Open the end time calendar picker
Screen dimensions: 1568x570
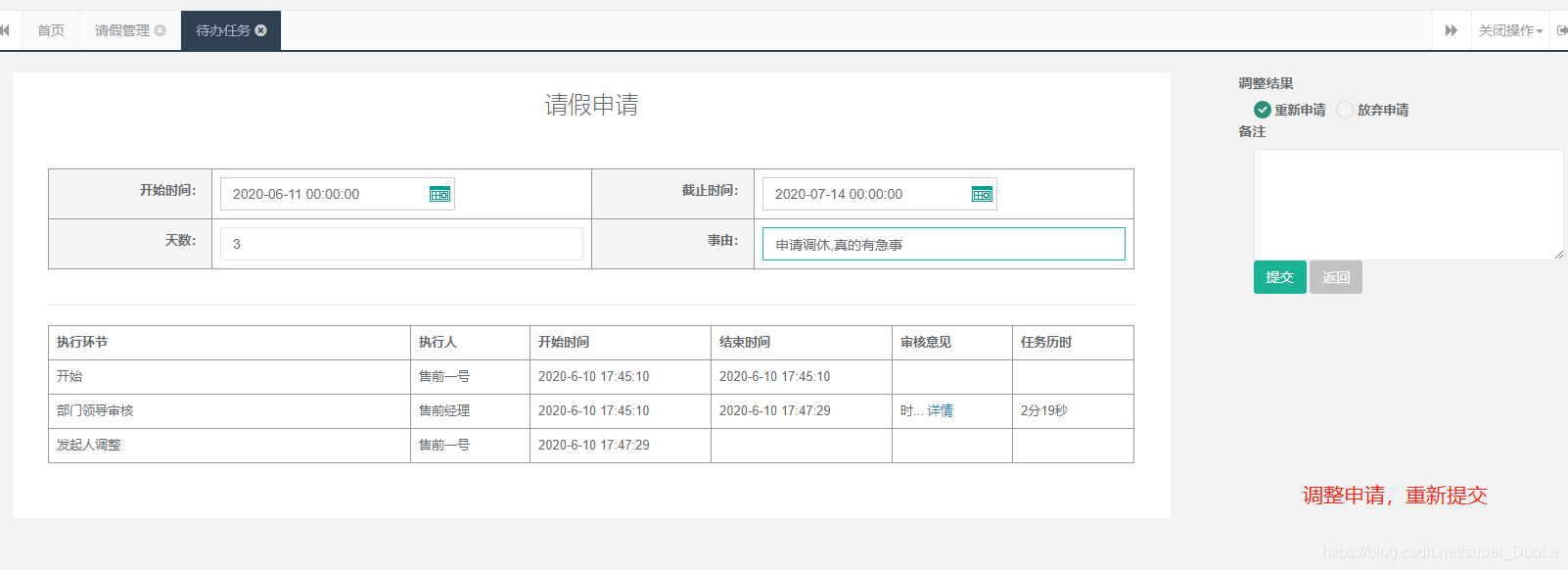[982, 194]
